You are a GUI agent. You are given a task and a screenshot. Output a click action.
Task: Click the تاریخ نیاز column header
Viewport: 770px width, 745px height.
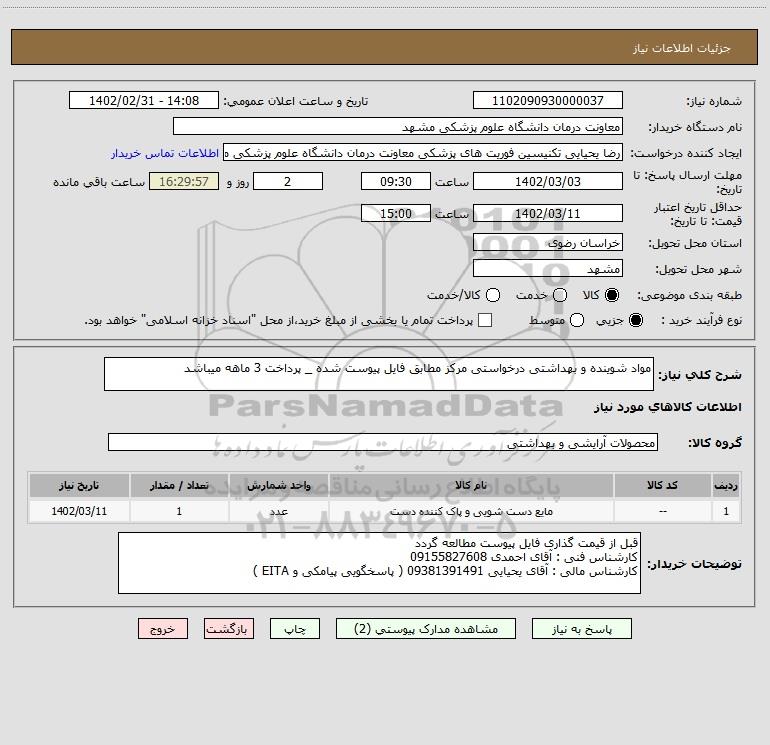point(79,486)
